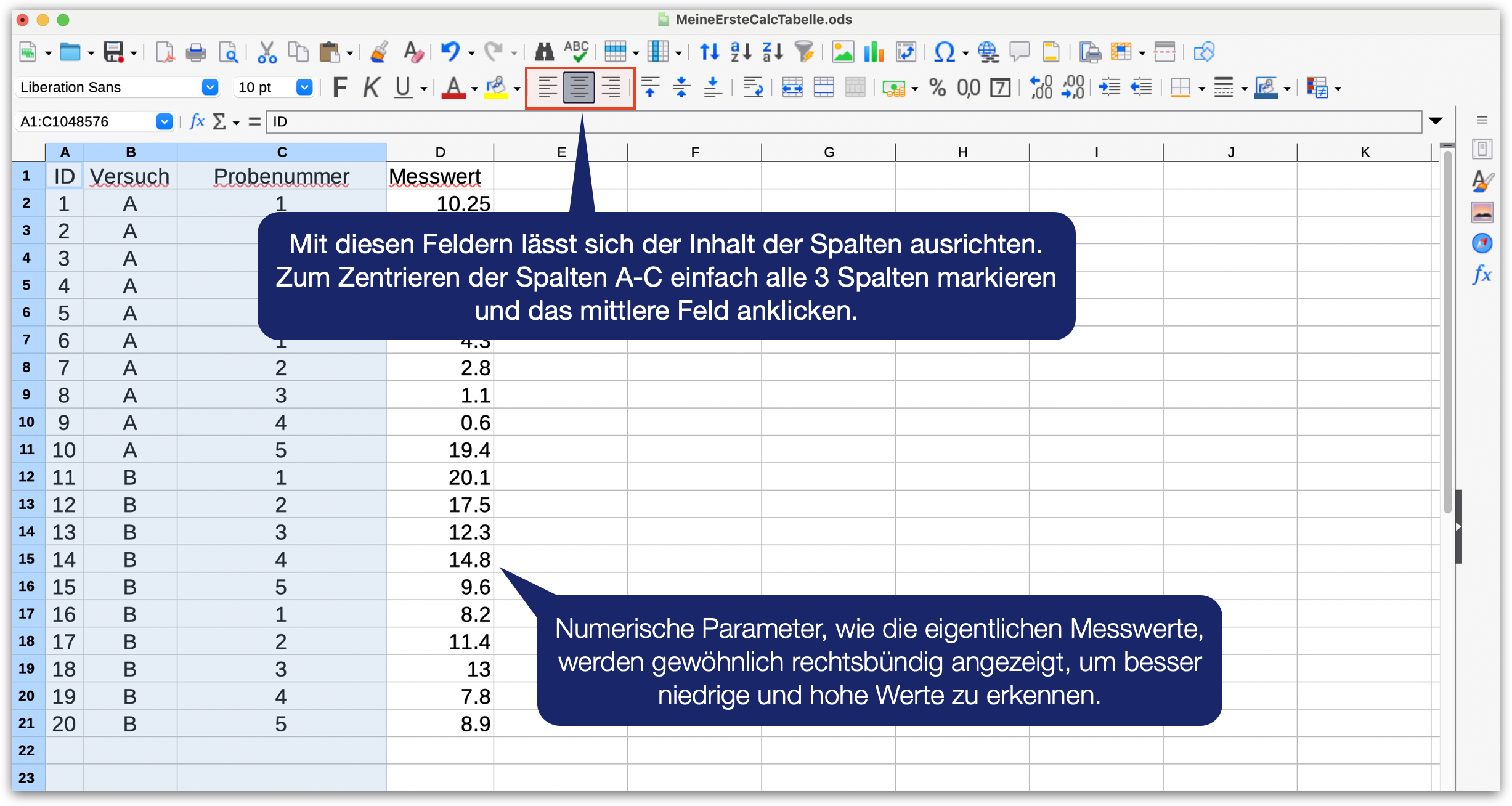Toggle bold formatting (F button)
Screen dimensions: 1512x806
click(x=339, y=88)
